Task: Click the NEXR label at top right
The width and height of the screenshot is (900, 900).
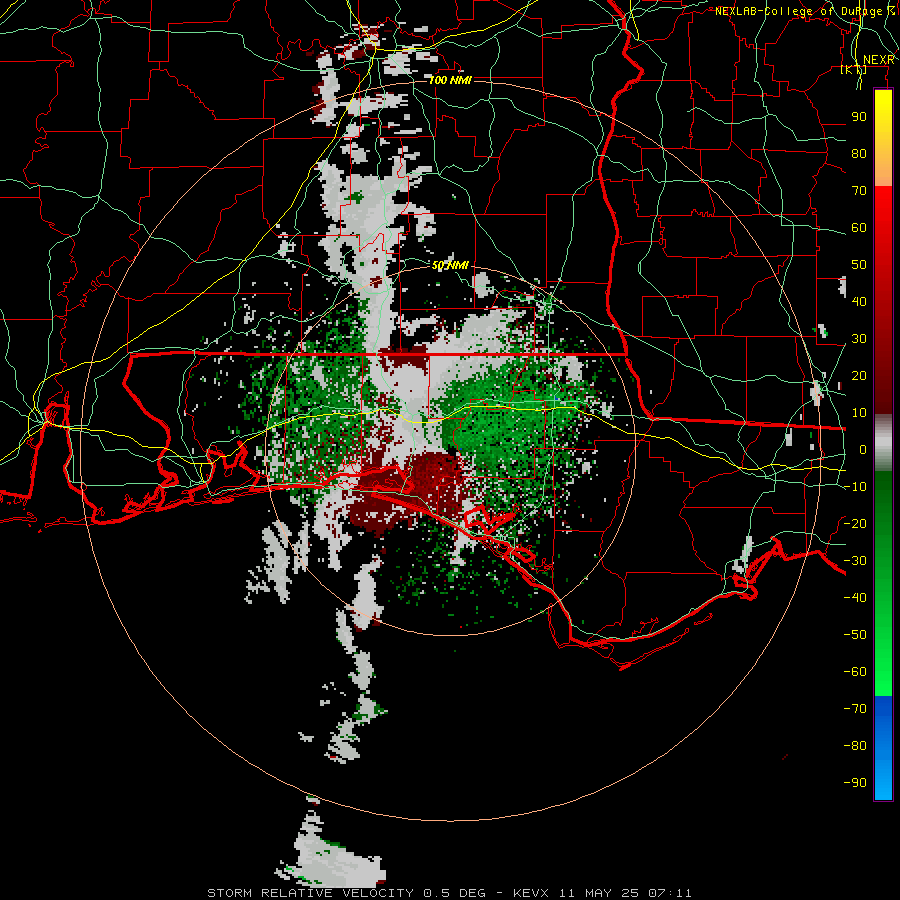Action: tap(879, 60)
